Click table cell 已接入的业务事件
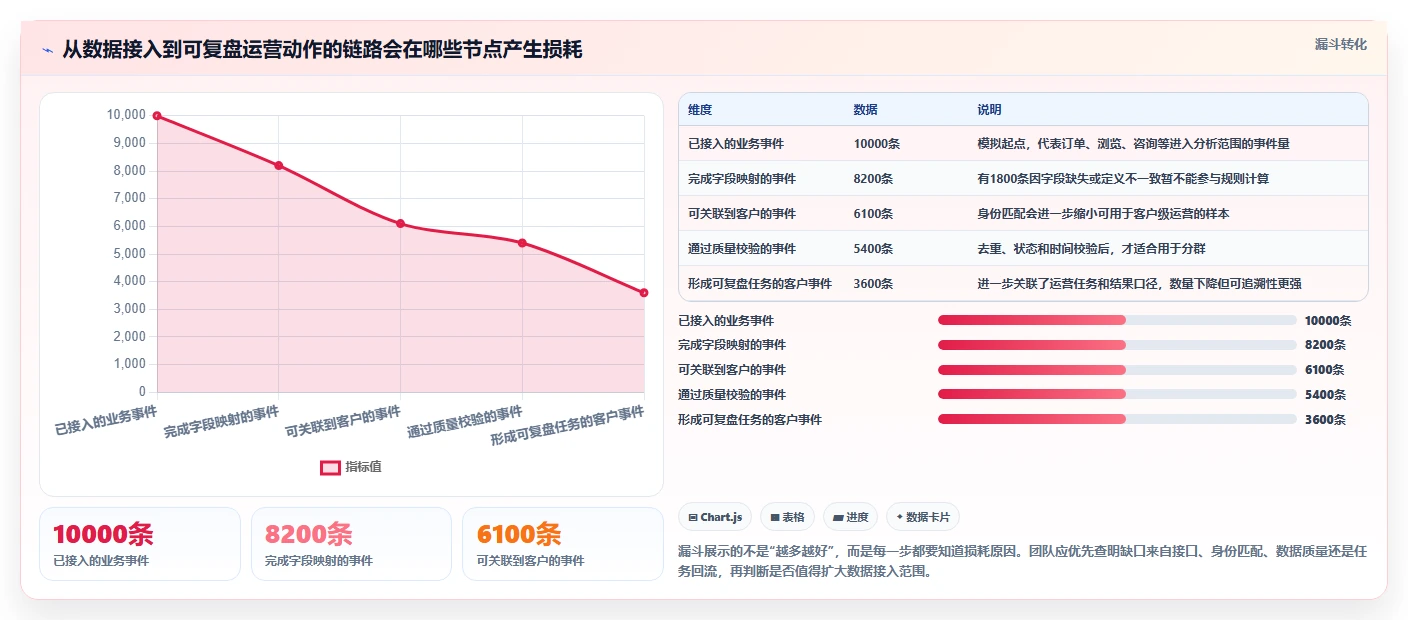This screenshot has height=620, width=1408. pos(736,144)
